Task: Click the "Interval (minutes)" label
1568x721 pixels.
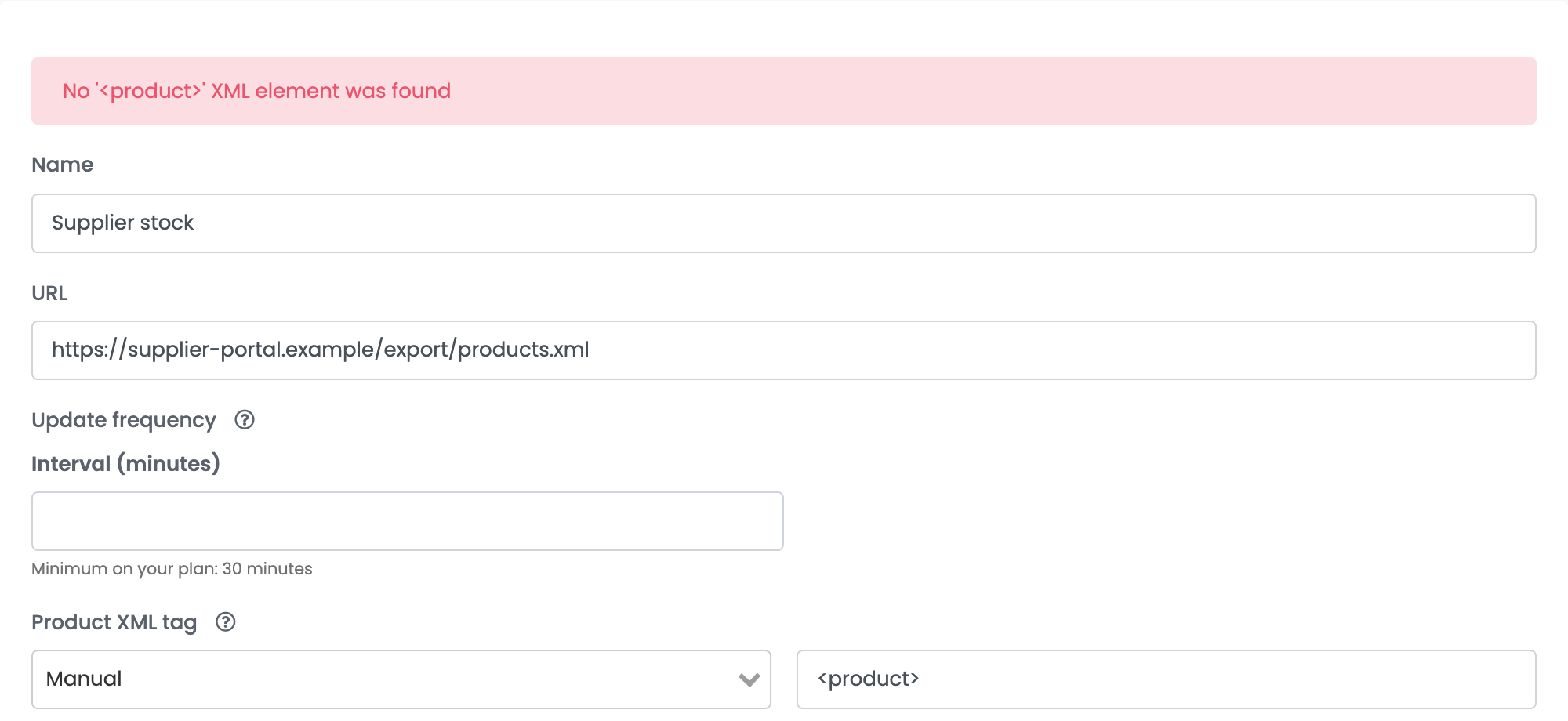Action: click(125, 464)
